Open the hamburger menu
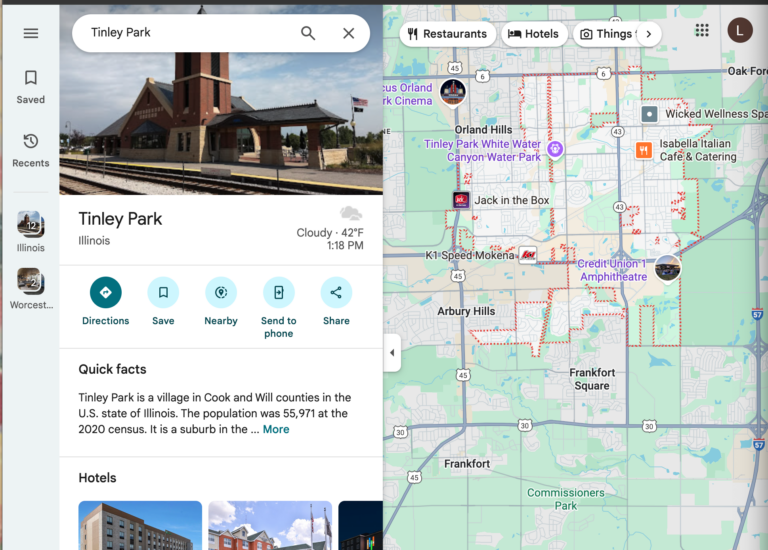 click(x=30, y=33)
